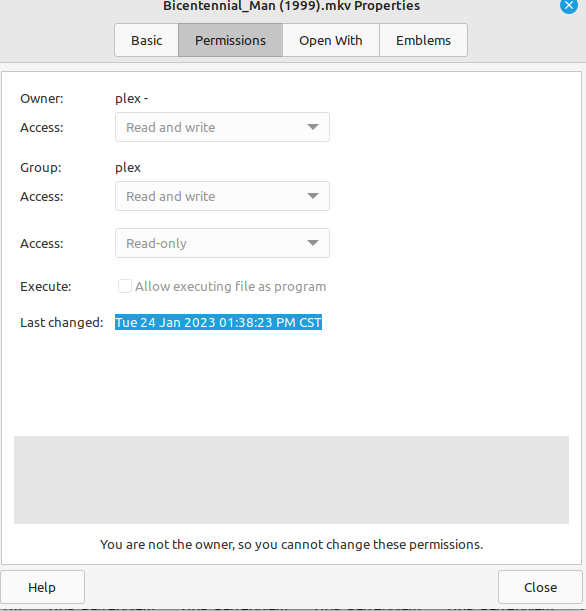Switch to the Basic tab
This screenshot has height=611, width=586.
(x=146, y=40)
